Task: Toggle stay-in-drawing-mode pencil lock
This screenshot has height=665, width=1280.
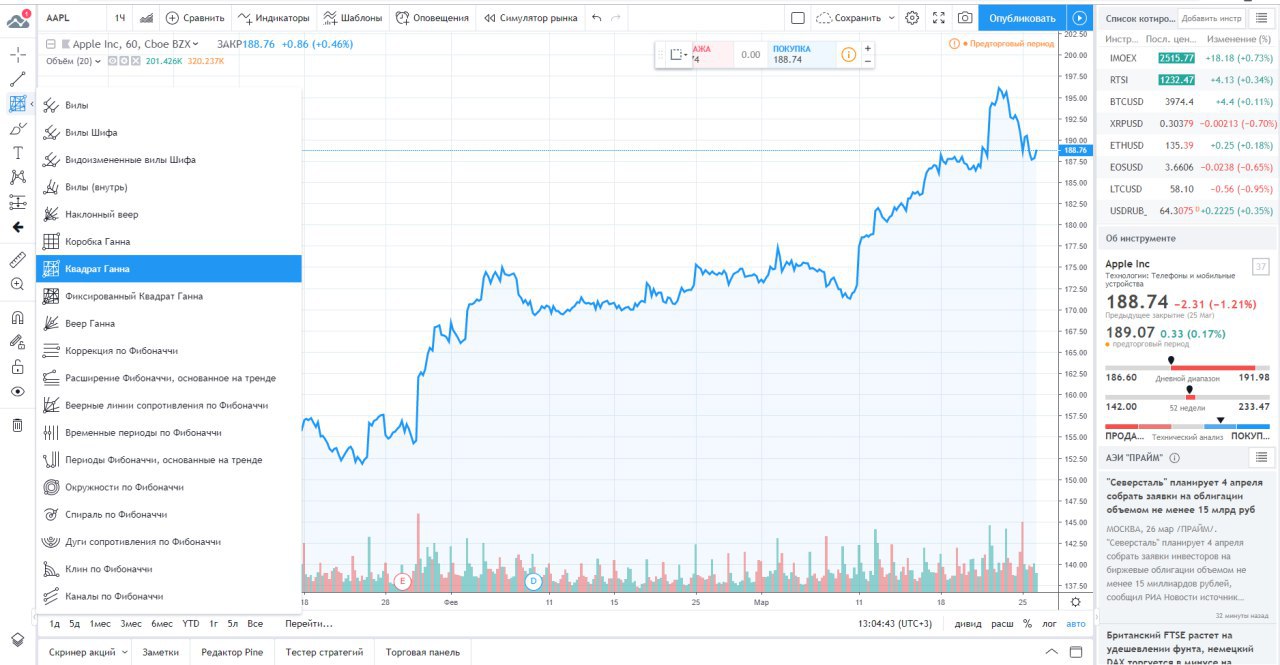Action: tap(17, 342)
